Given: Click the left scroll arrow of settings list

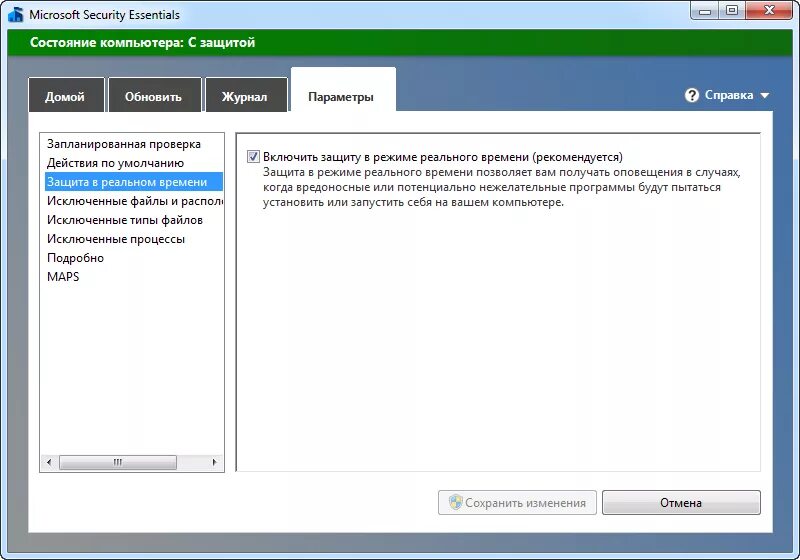Looking at the screenshot, I should (49, 462).
